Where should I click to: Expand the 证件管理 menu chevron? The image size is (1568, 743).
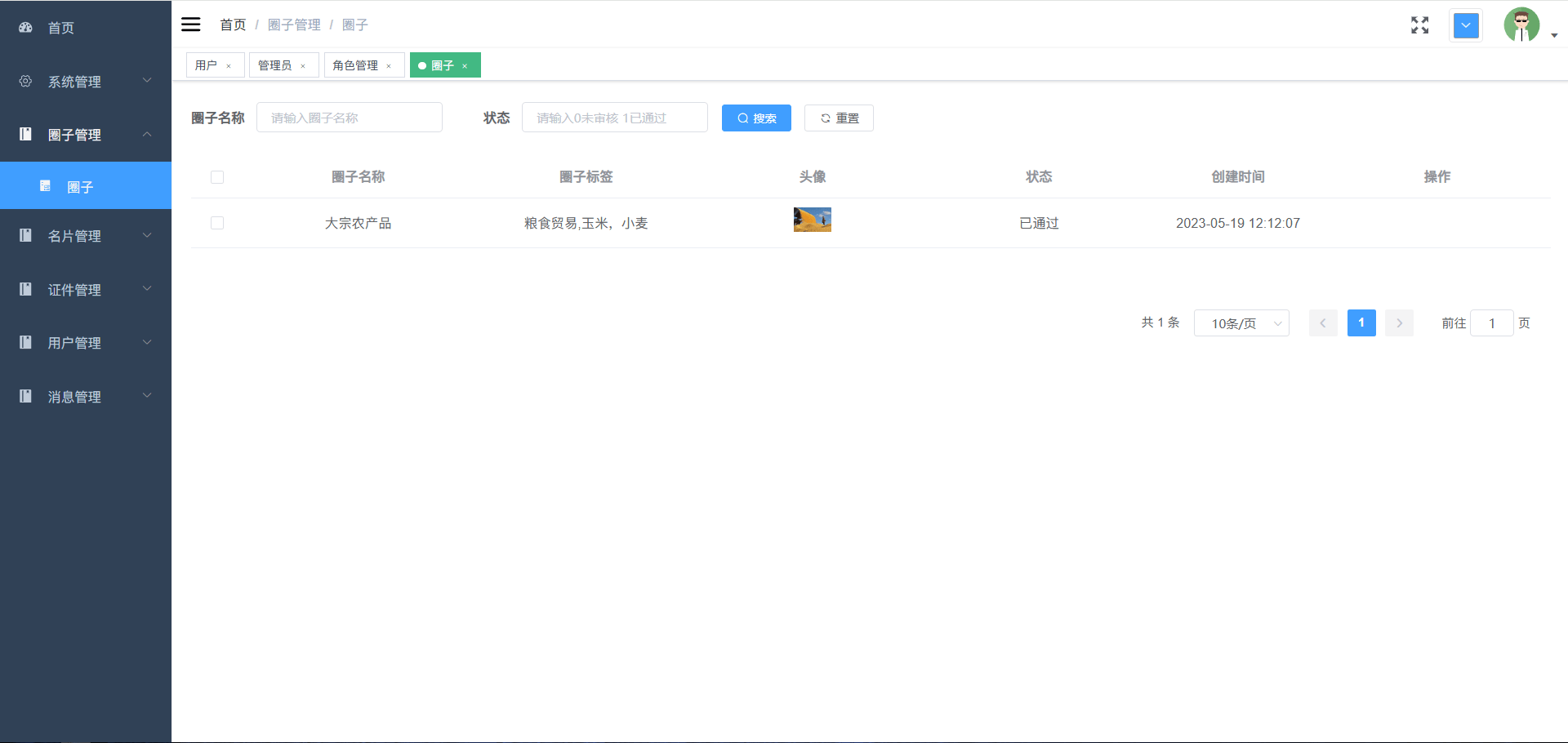147,288
